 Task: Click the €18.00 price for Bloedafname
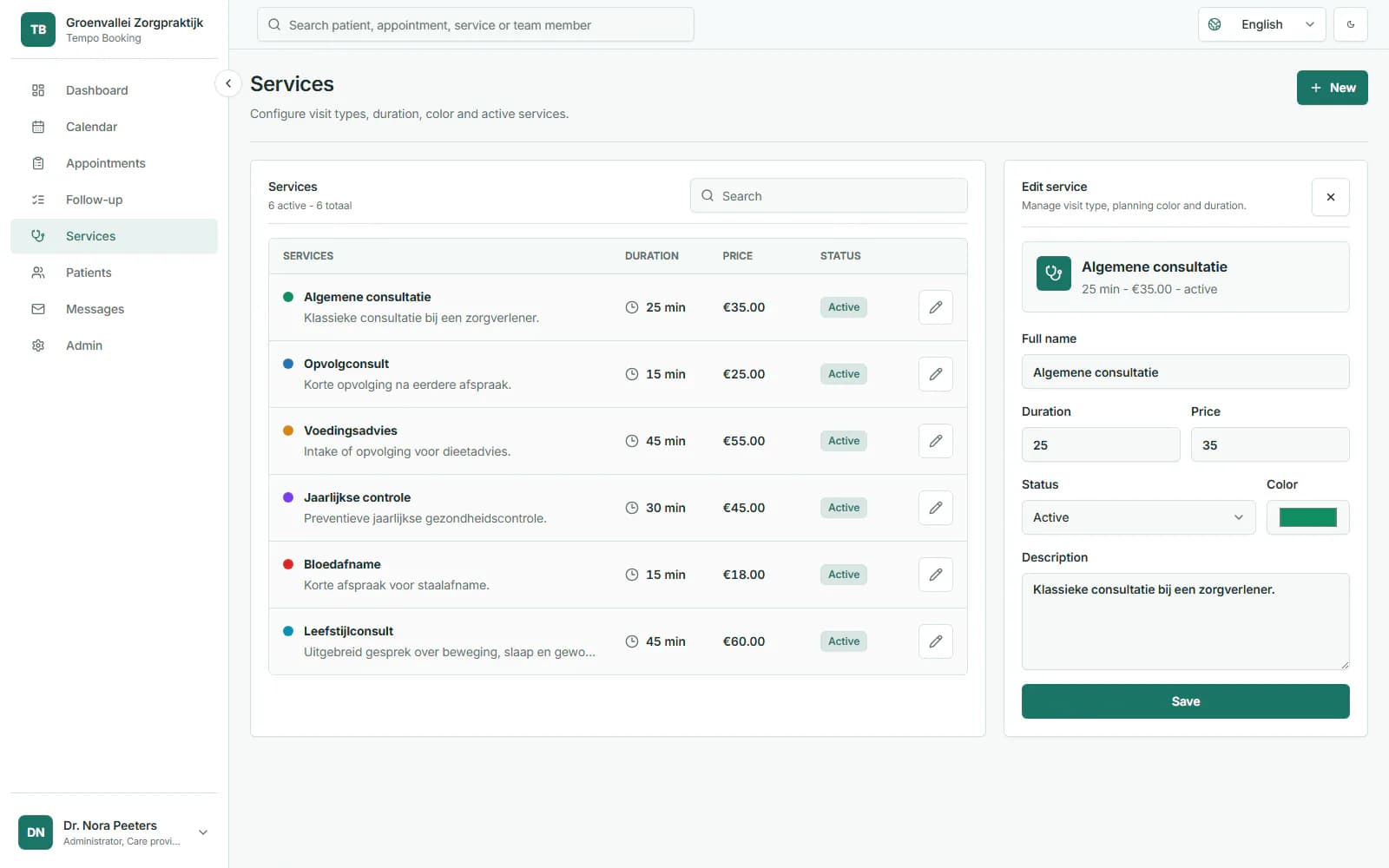(744, 575)
